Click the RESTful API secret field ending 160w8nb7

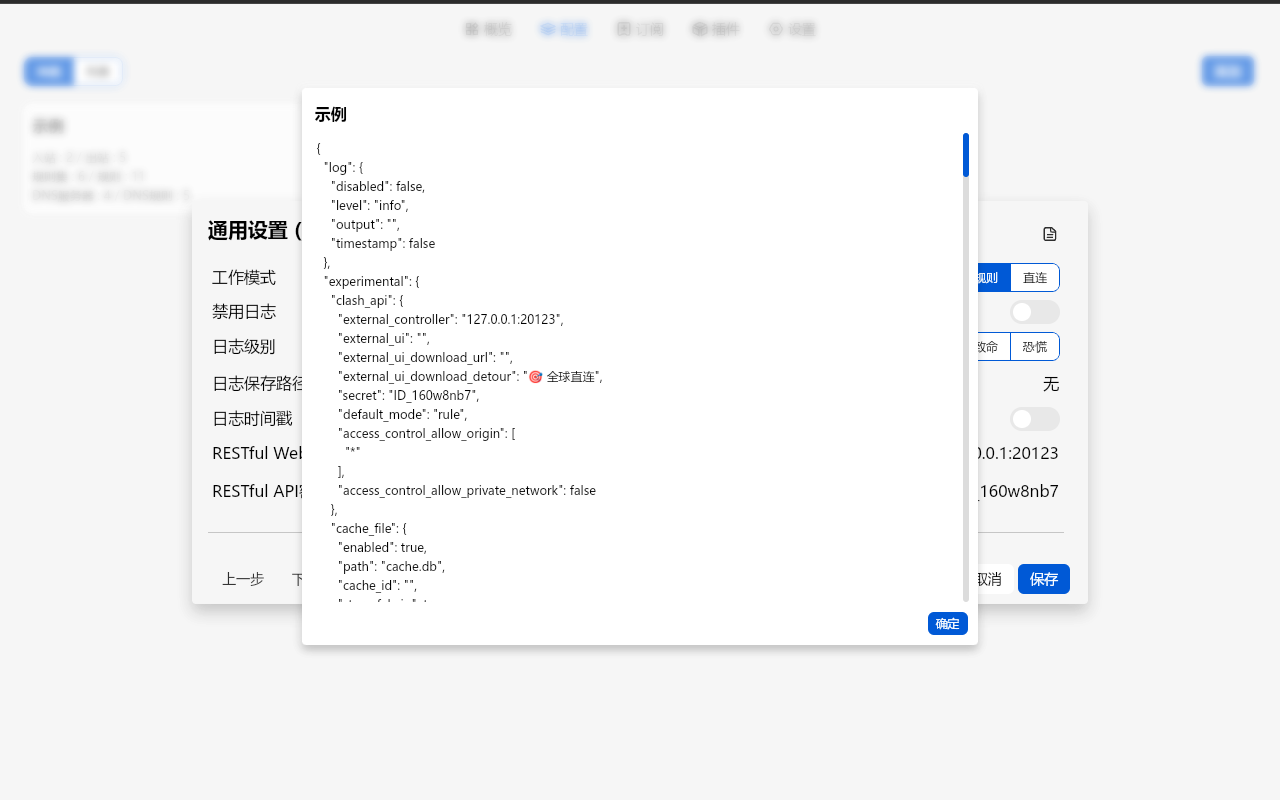[1019, 491]
